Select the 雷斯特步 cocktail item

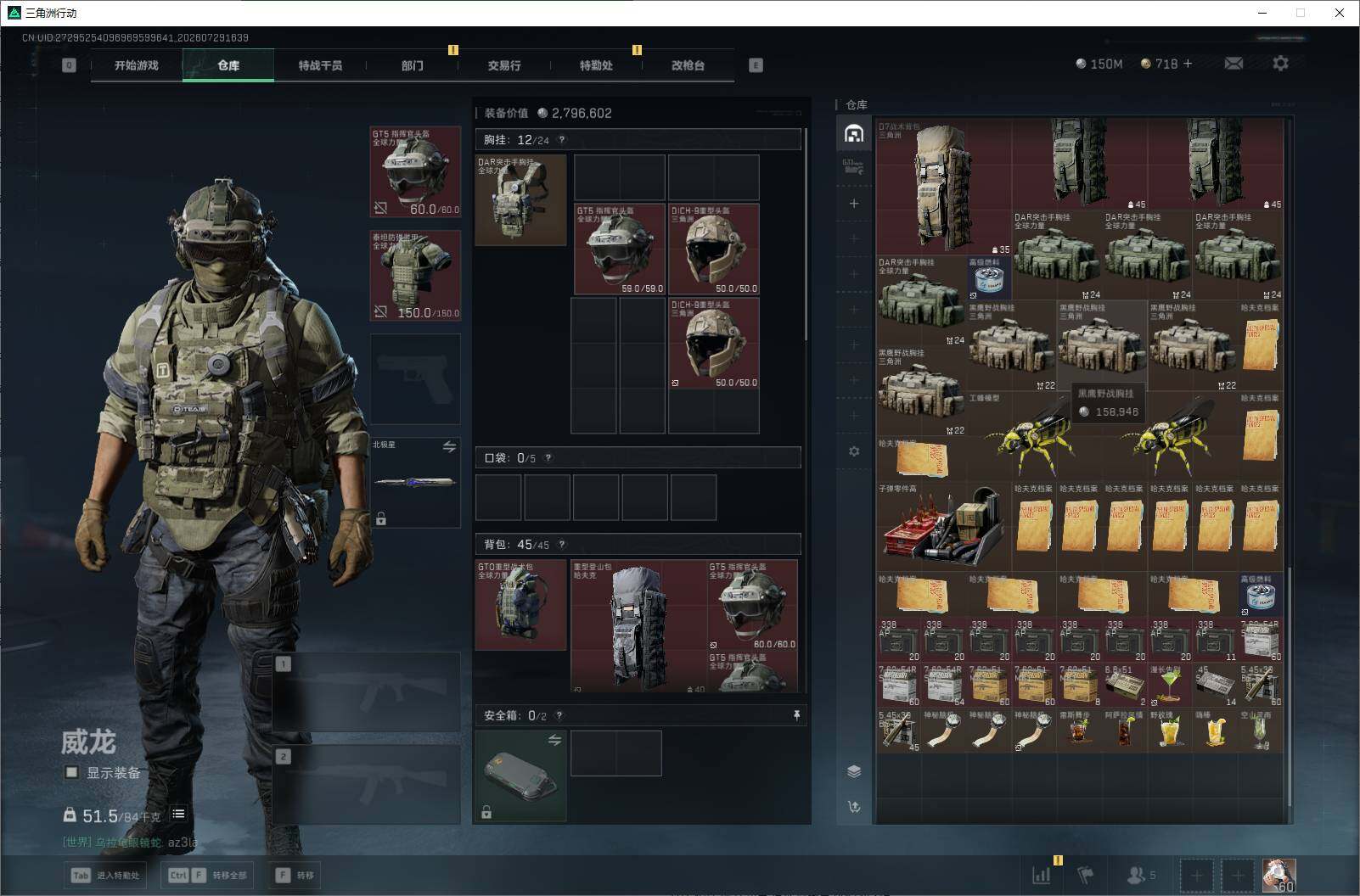(1078, 730)
